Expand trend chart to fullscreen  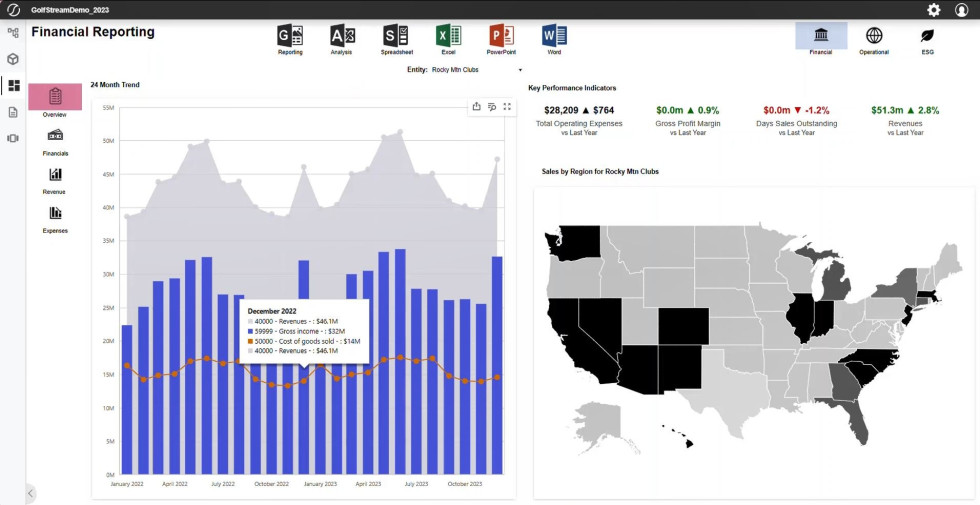[507, 107]
